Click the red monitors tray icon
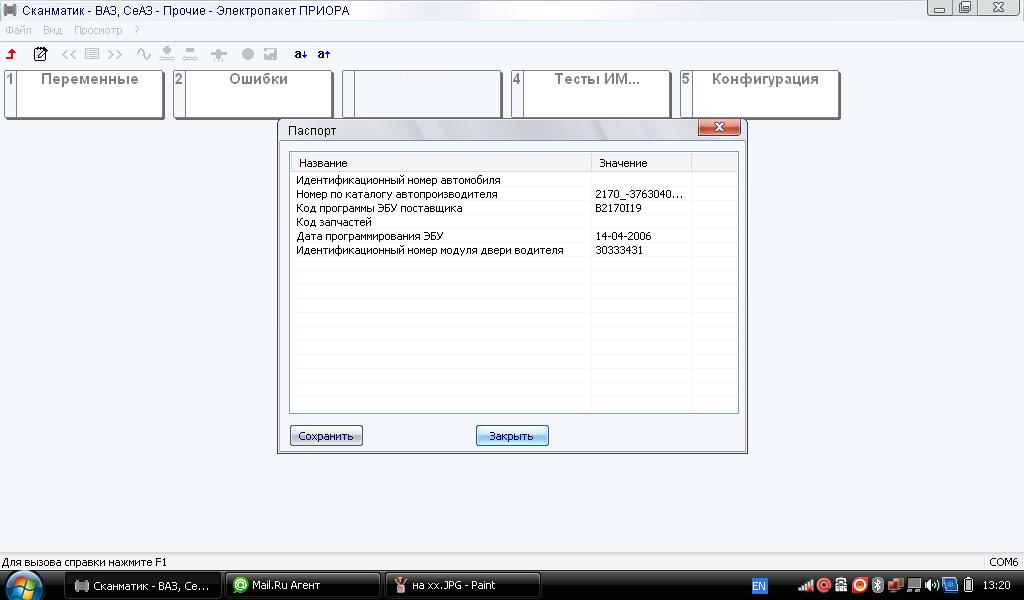This screenshot has height=600, width=1024. coord(895,586)
